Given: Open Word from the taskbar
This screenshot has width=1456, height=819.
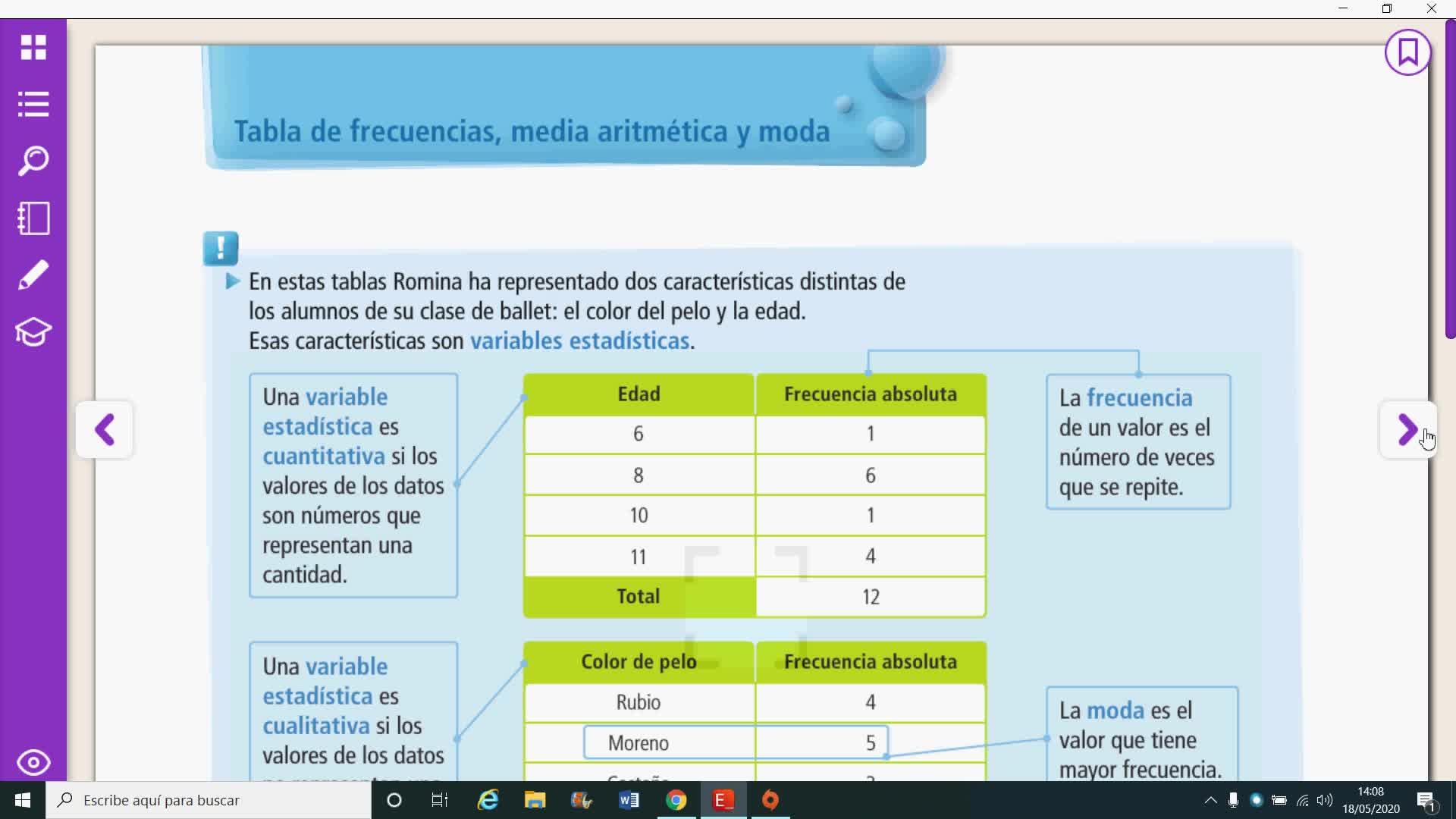Looking at the screenshot, I should coord(629,800).
